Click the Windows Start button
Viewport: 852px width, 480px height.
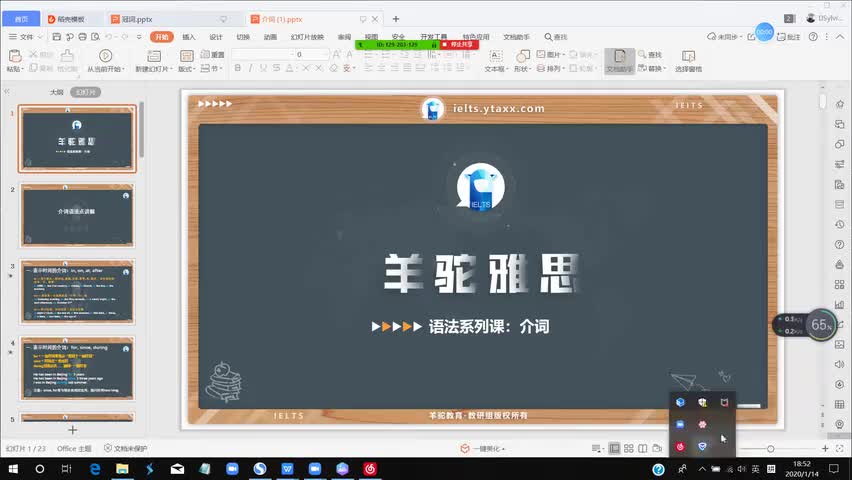(13, 469)
